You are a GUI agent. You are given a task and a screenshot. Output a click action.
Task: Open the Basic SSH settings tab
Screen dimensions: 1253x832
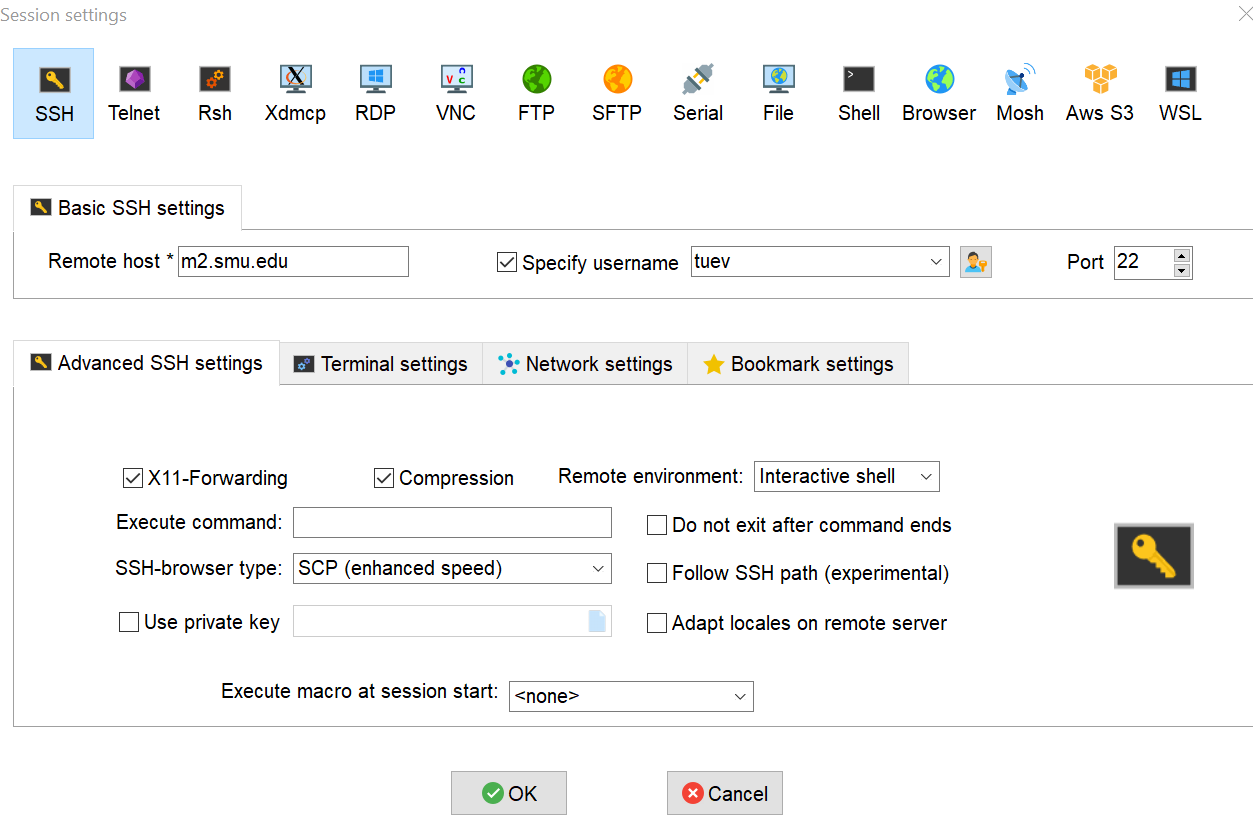click(127, 208)
